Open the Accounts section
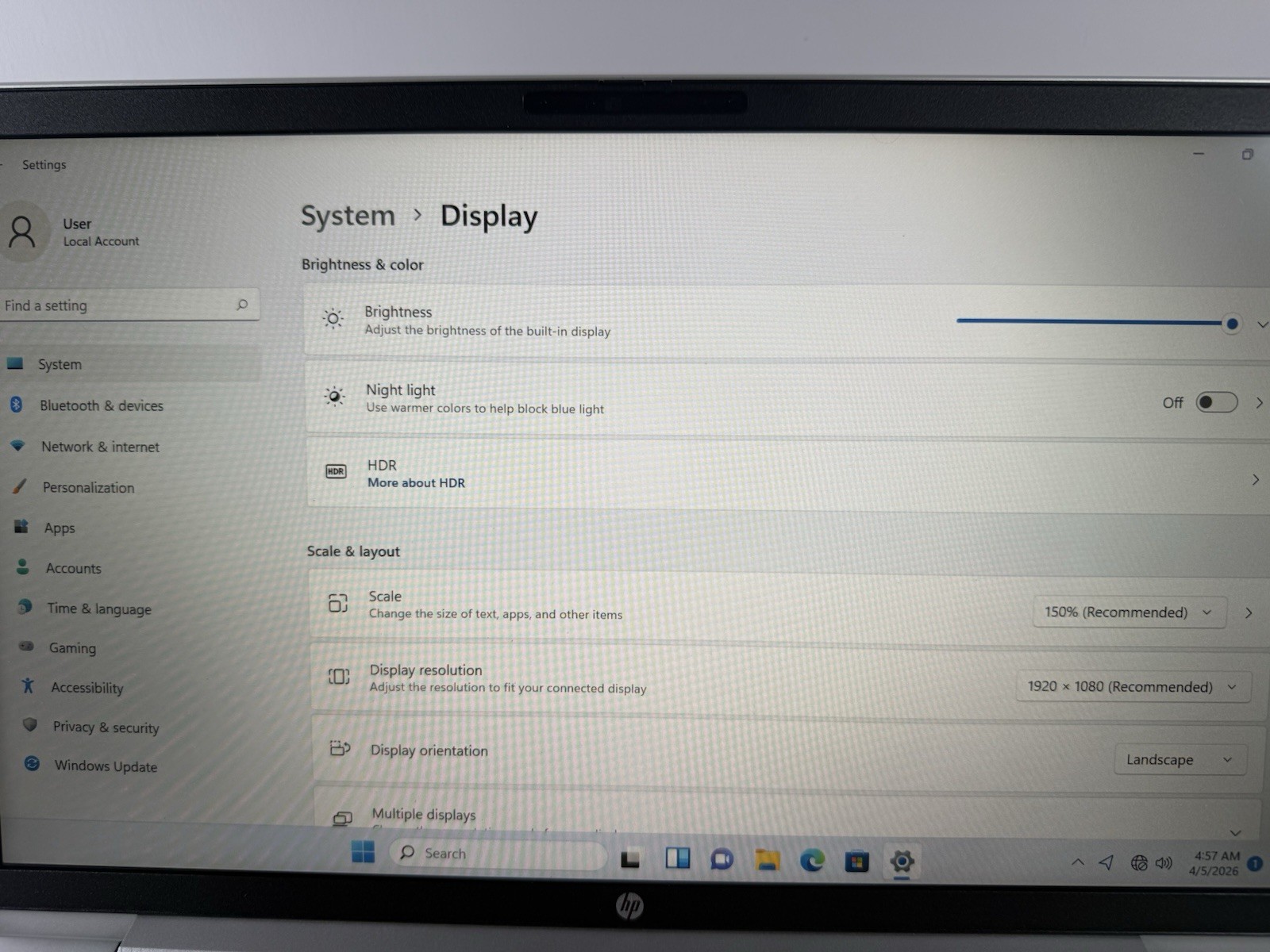The height and width of the screenshot is (952, 1270). tap(73, 568)
